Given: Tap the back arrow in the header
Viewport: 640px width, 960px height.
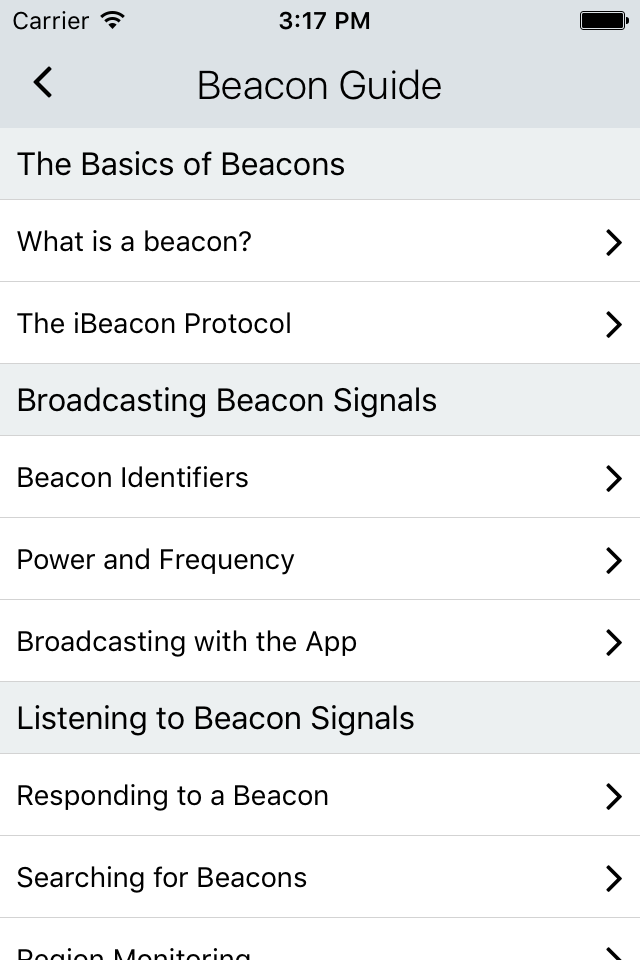Looking at the screenshot, I should pos(43,83).
